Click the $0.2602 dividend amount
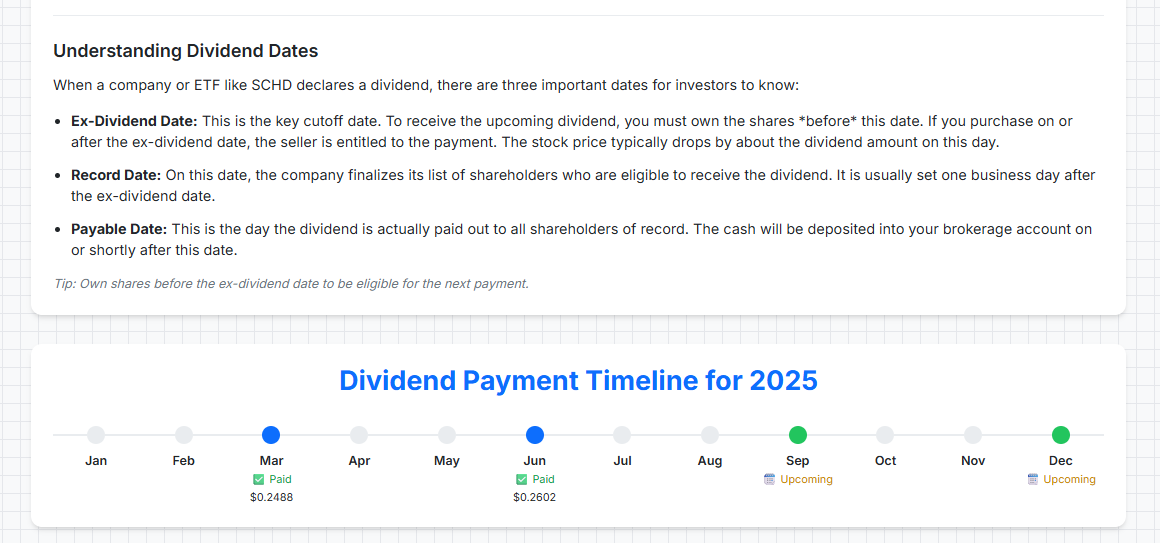 (535, 497)
